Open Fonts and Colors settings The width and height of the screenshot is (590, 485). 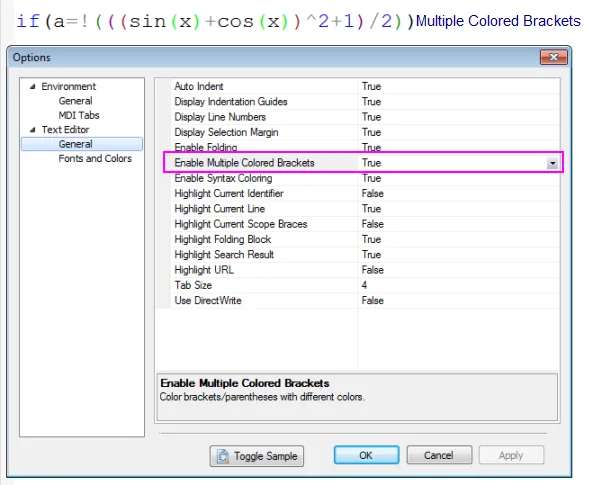[x=95, y=158]
